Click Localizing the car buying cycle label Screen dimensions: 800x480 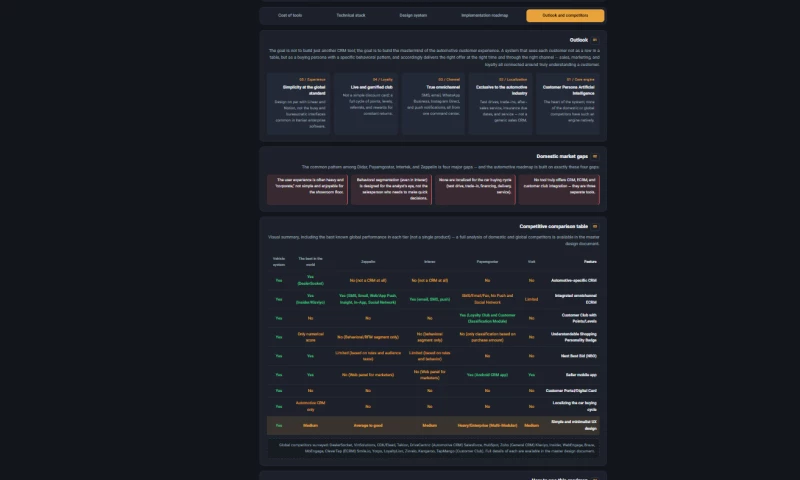click(x=574, y=407)
